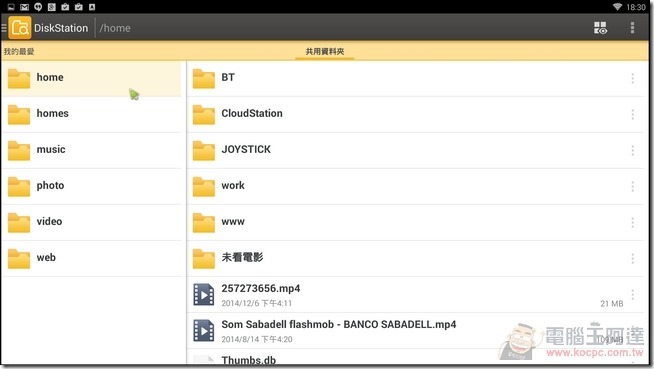This screenshot has width=654, height=369.
Task: Open the video folder icon
Action: click(x=19, y=223)
